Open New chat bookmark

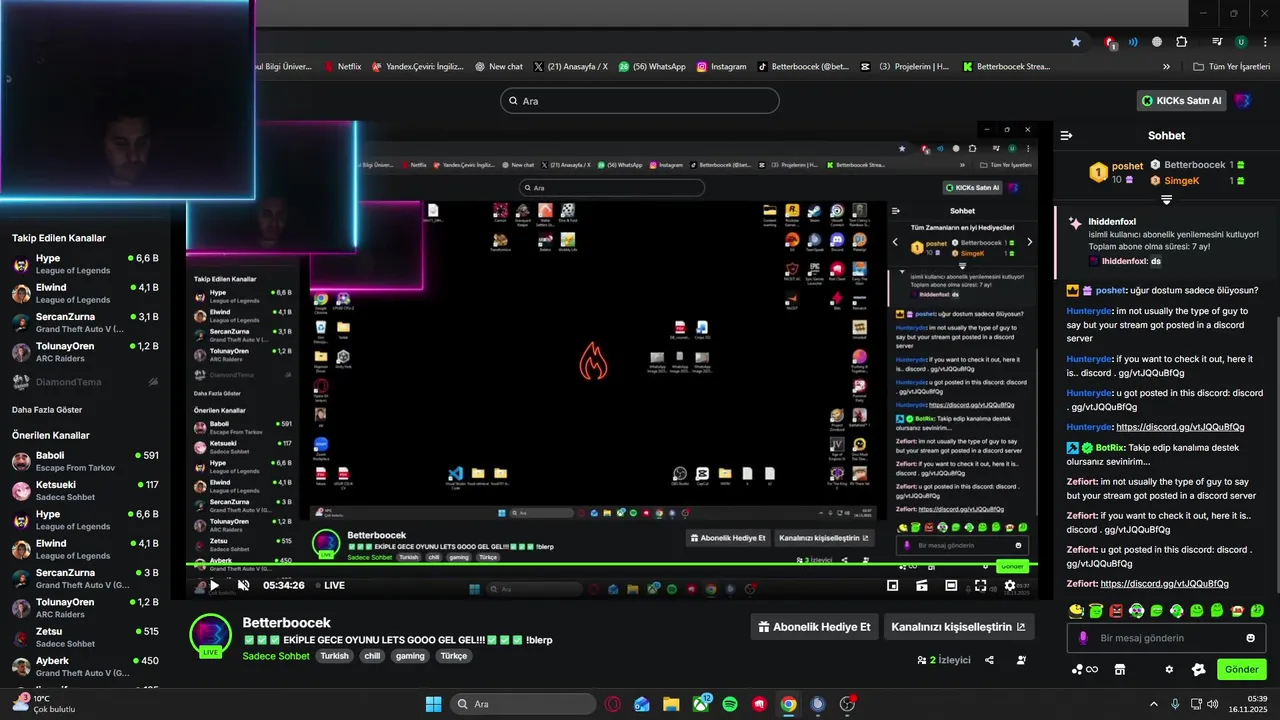[x=498, y=67]
